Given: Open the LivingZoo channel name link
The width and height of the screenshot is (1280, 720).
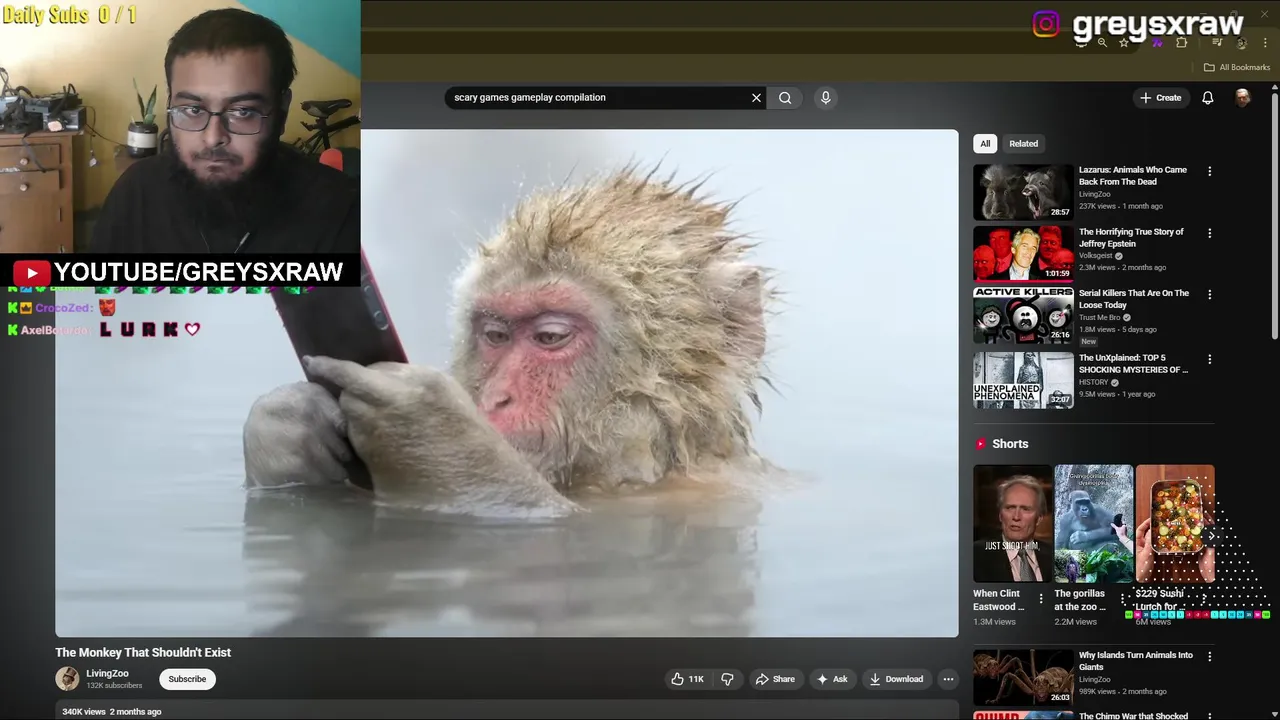Looking at the screenshot, I should point(107,673).
